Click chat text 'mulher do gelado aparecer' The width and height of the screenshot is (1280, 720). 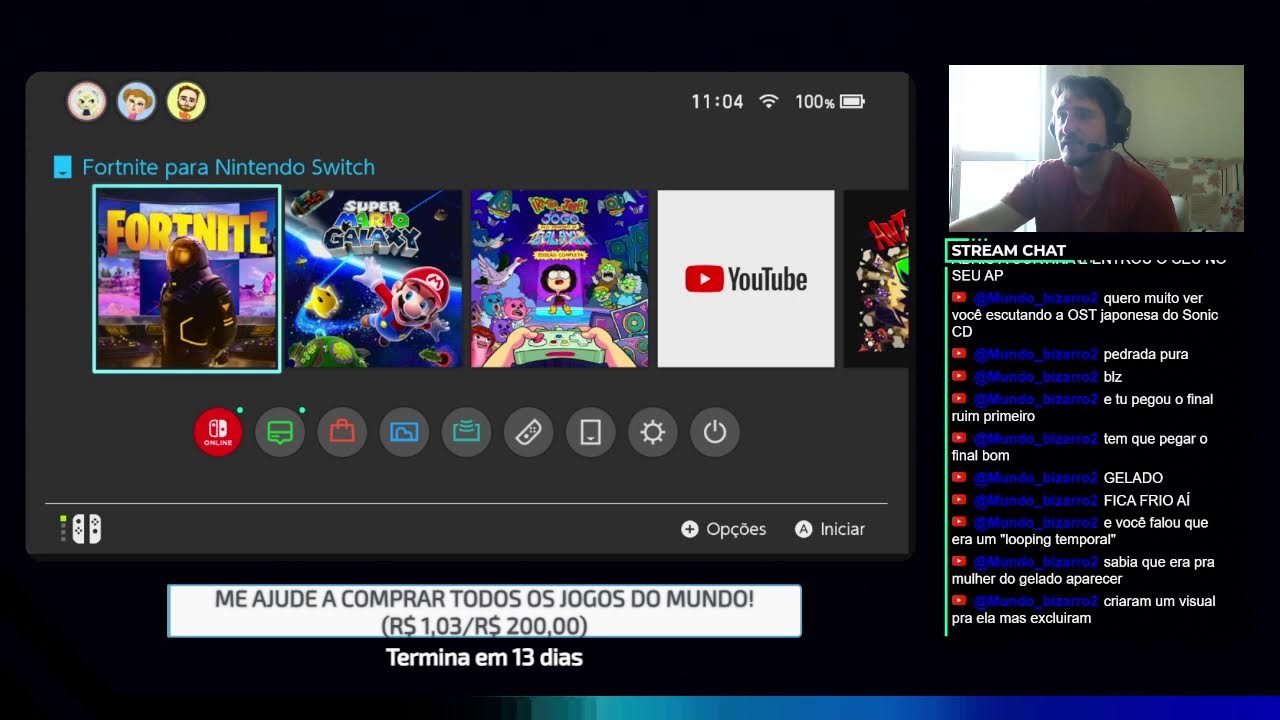[1037, 579]
